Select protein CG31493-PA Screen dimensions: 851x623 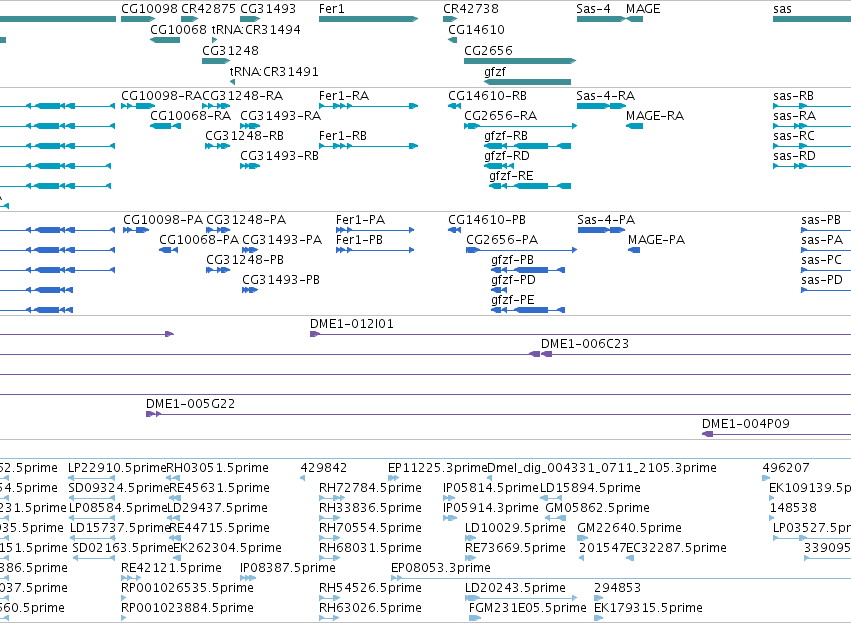click(282, 240)
